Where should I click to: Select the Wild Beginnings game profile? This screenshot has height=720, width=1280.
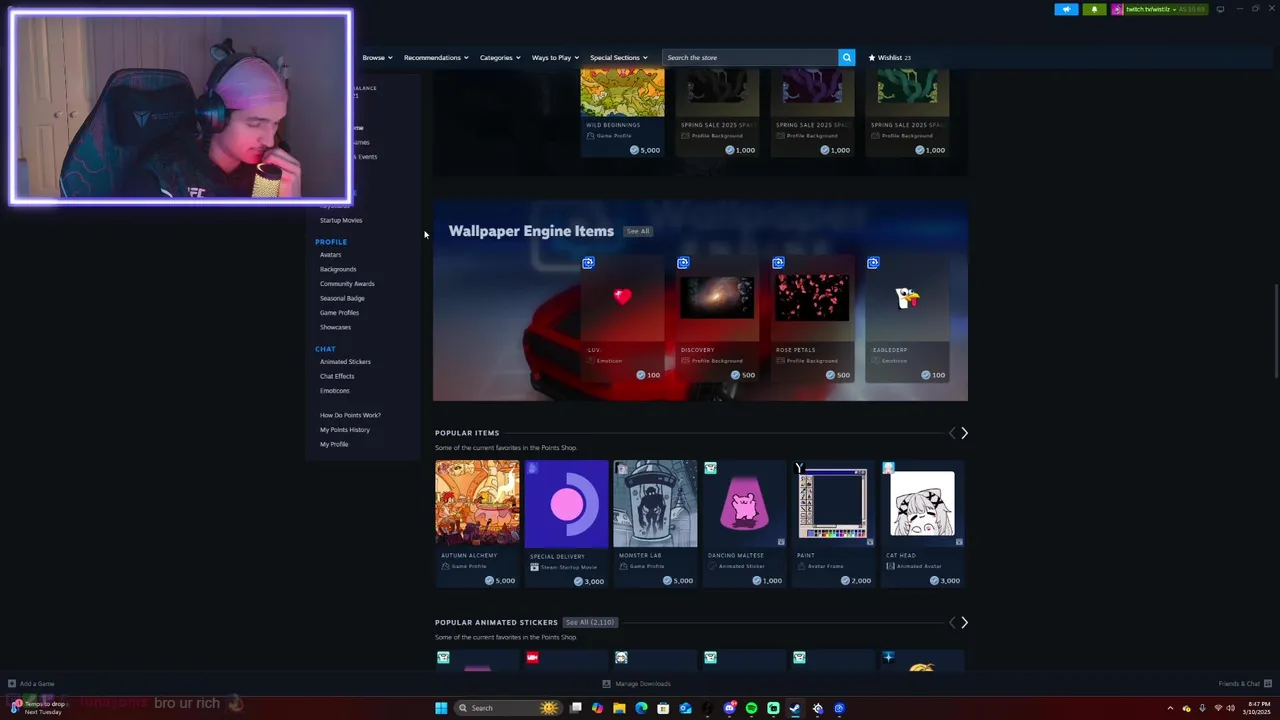[622, 115]
